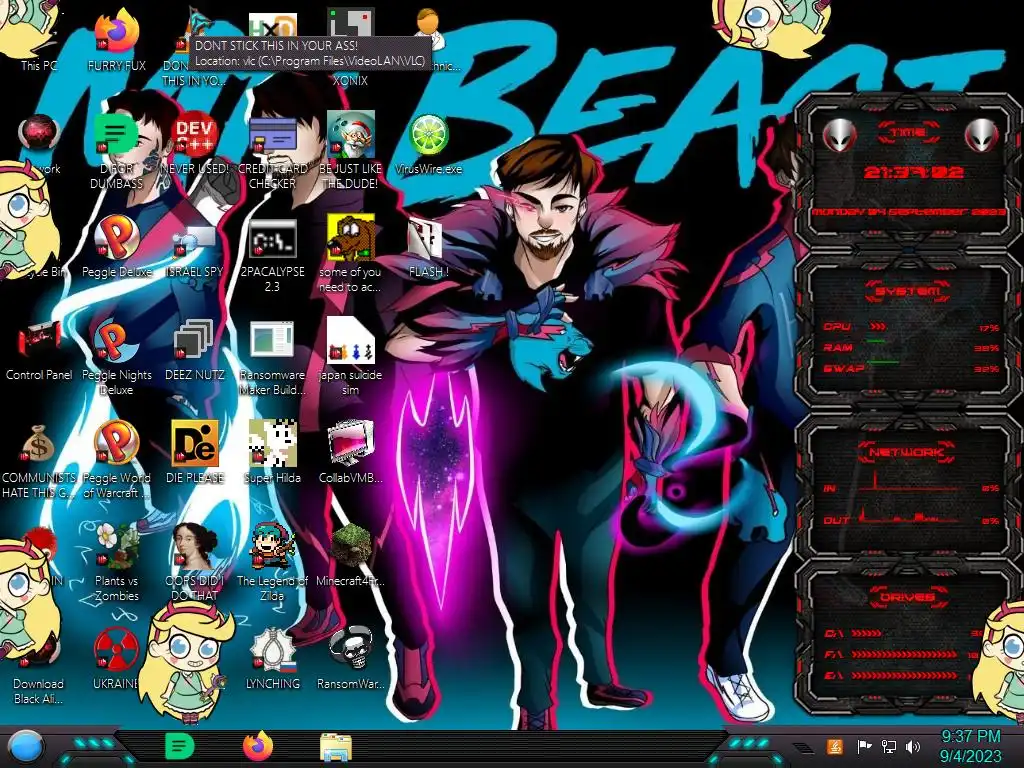The width and height of the screenshot is (1024, 768).
Task: Click the TIME header in the gadget
Action: (907, 133)
